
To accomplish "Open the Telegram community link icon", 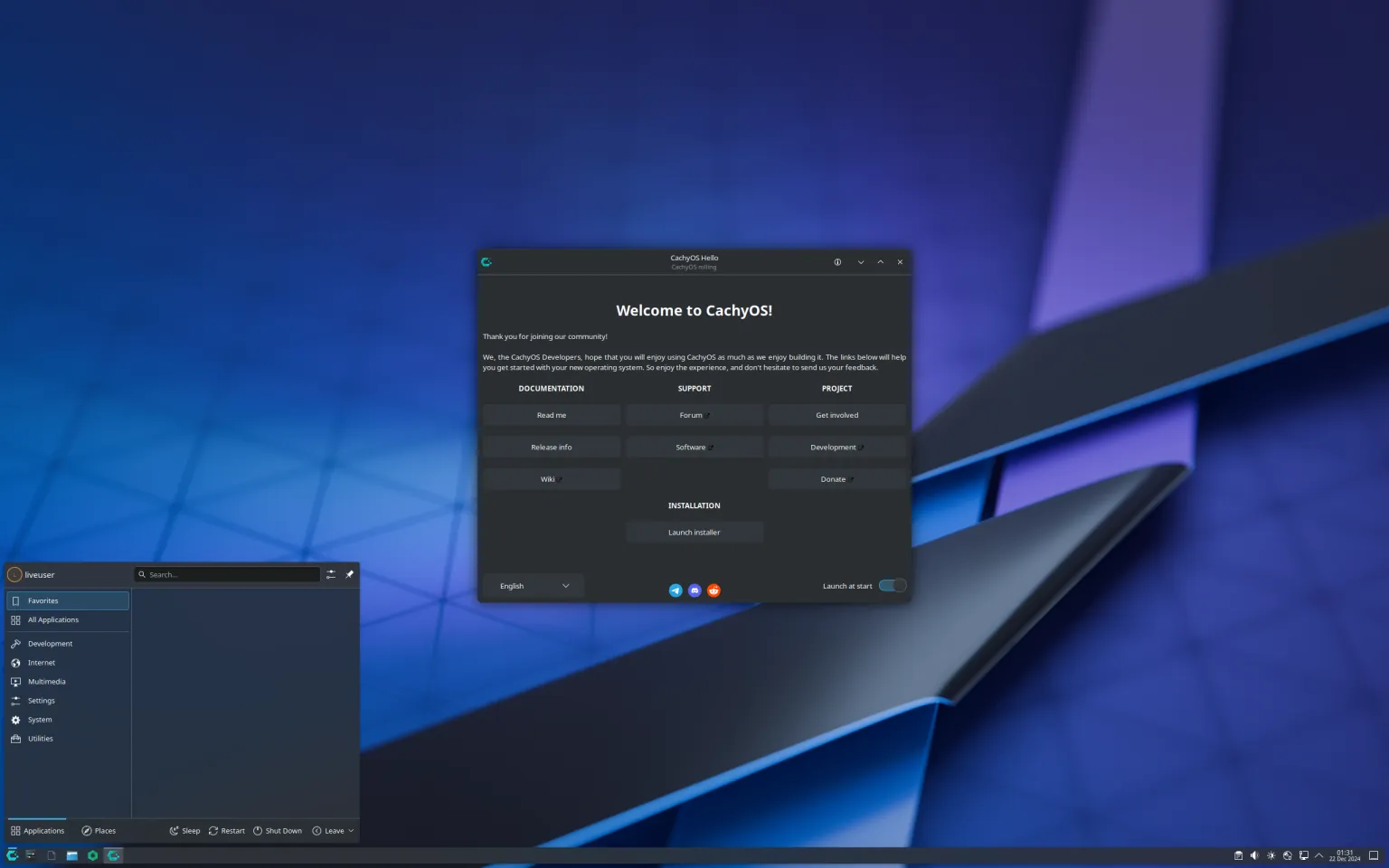I will pyautogui.click(x=676, y=590).
